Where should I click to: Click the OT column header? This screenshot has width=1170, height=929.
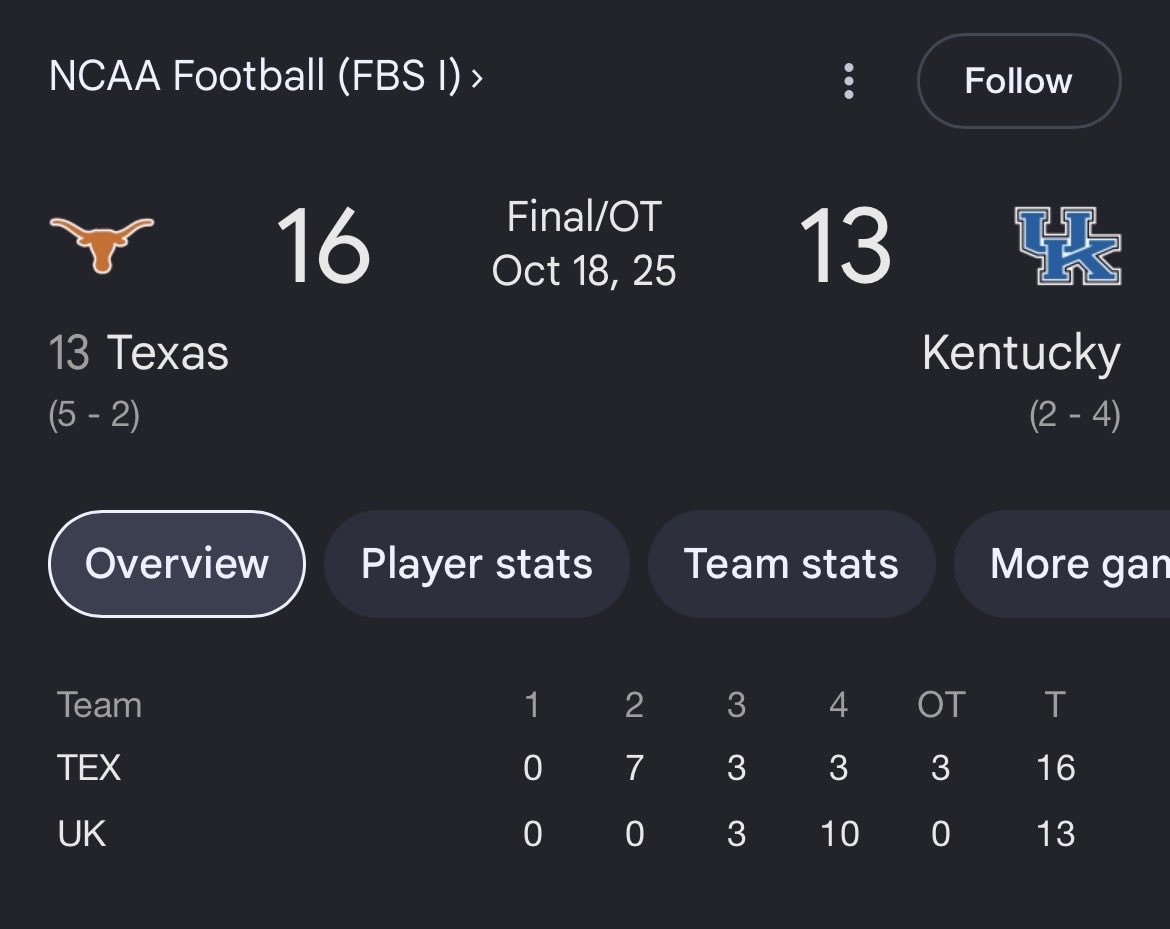(941, 704)
